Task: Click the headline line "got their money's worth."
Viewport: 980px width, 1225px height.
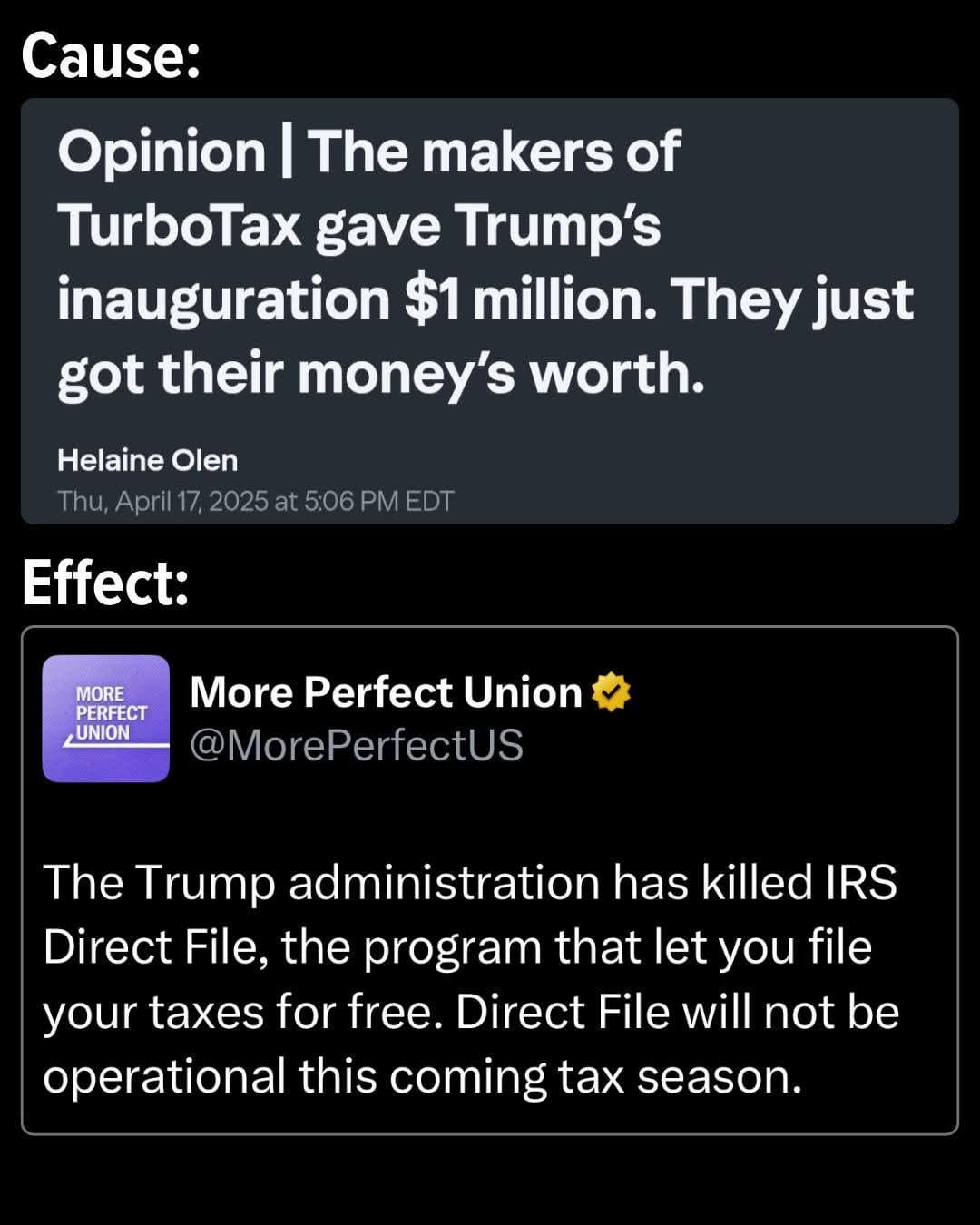Action: (x=380, y=373)
